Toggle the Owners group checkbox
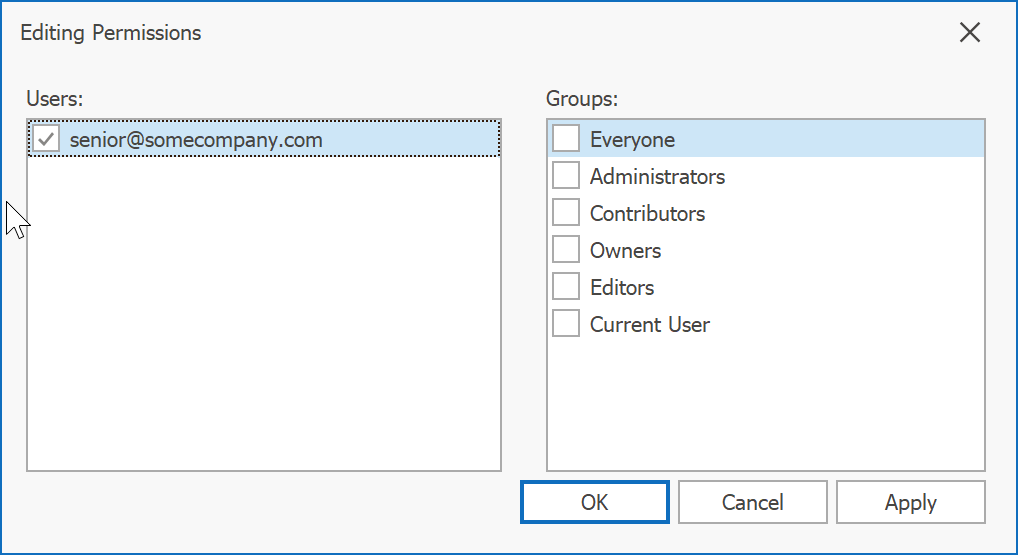 tap(566, 250)
